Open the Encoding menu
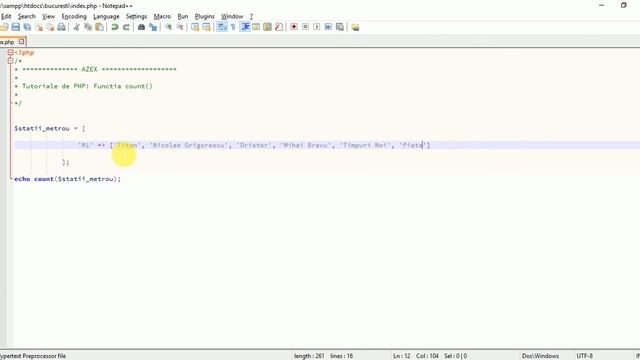The height and width of the screenshot is (360, 640). (74, 16)
